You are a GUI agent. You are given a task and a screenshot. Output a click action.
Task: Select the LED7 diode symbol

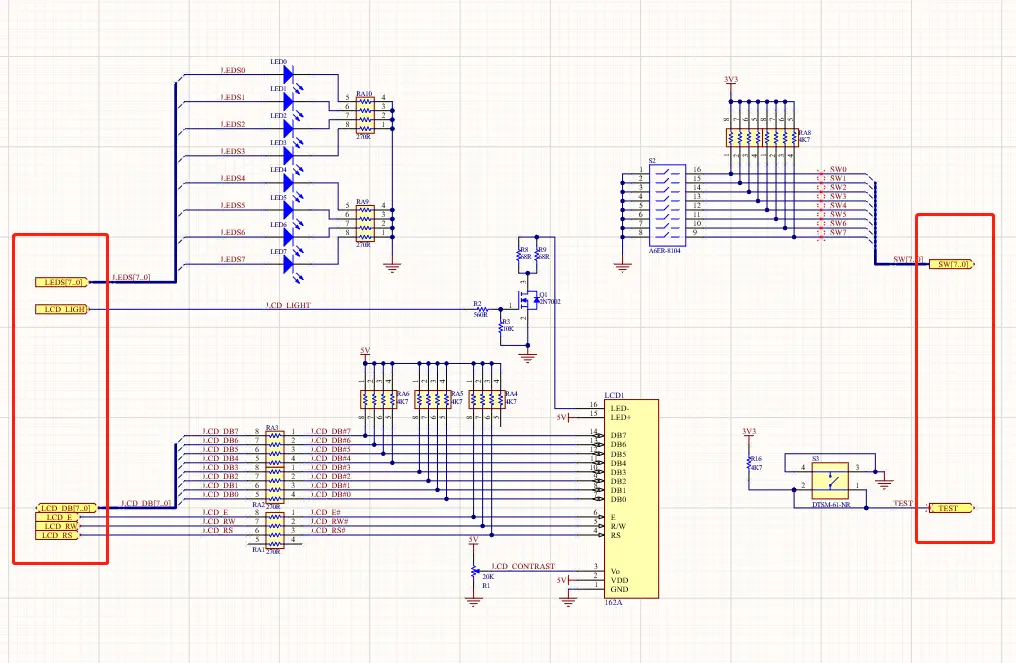[x=289, y=264]
